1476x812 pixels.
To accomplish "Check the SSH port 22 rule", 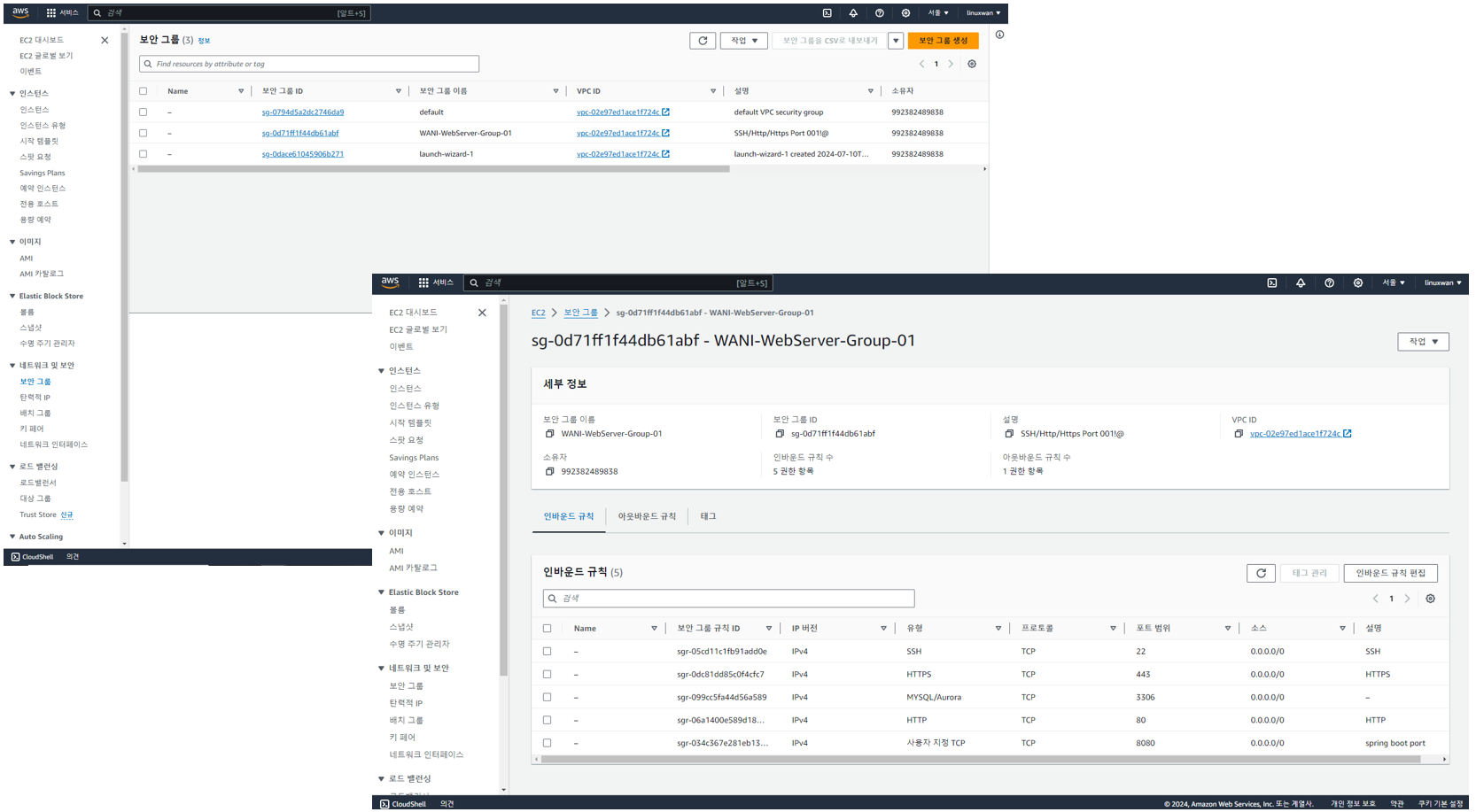I will tap(547, 651).
